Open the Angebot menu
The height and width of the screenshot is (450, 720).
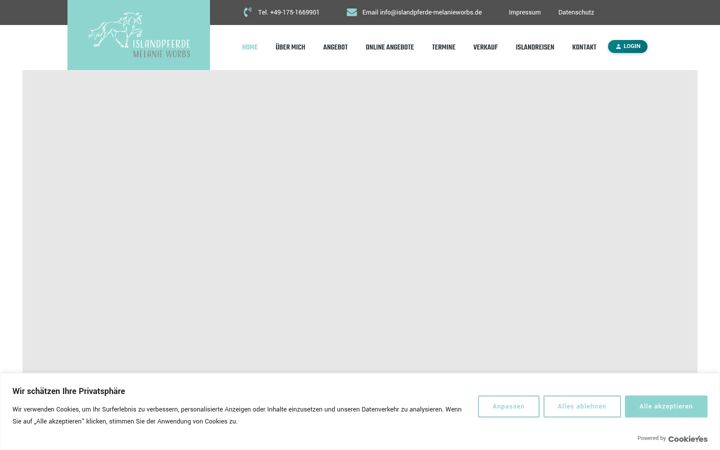pos(335,47)
